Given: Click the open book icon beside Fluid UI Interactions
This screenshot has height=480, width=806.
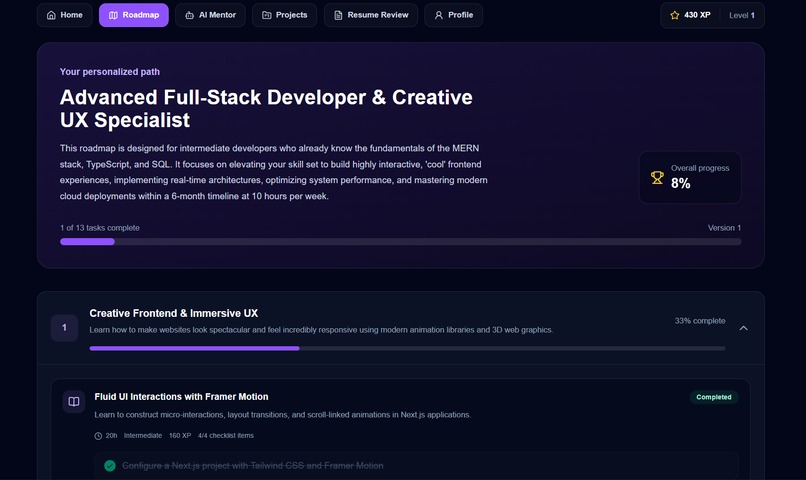Looking at the screenshot, I should click(74, 401).
